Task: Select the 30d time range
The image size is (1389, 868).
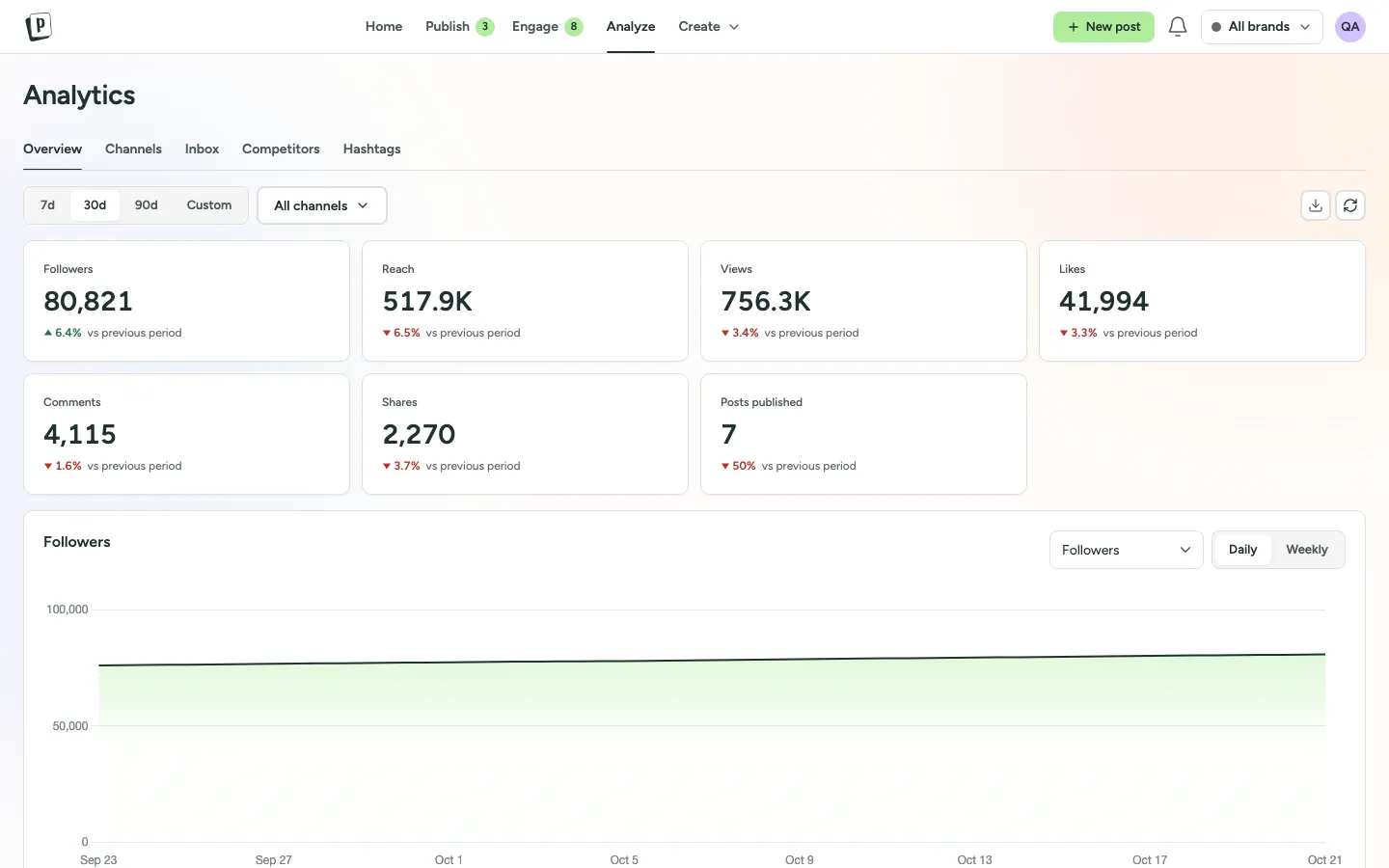Action: tap(95, 205)
